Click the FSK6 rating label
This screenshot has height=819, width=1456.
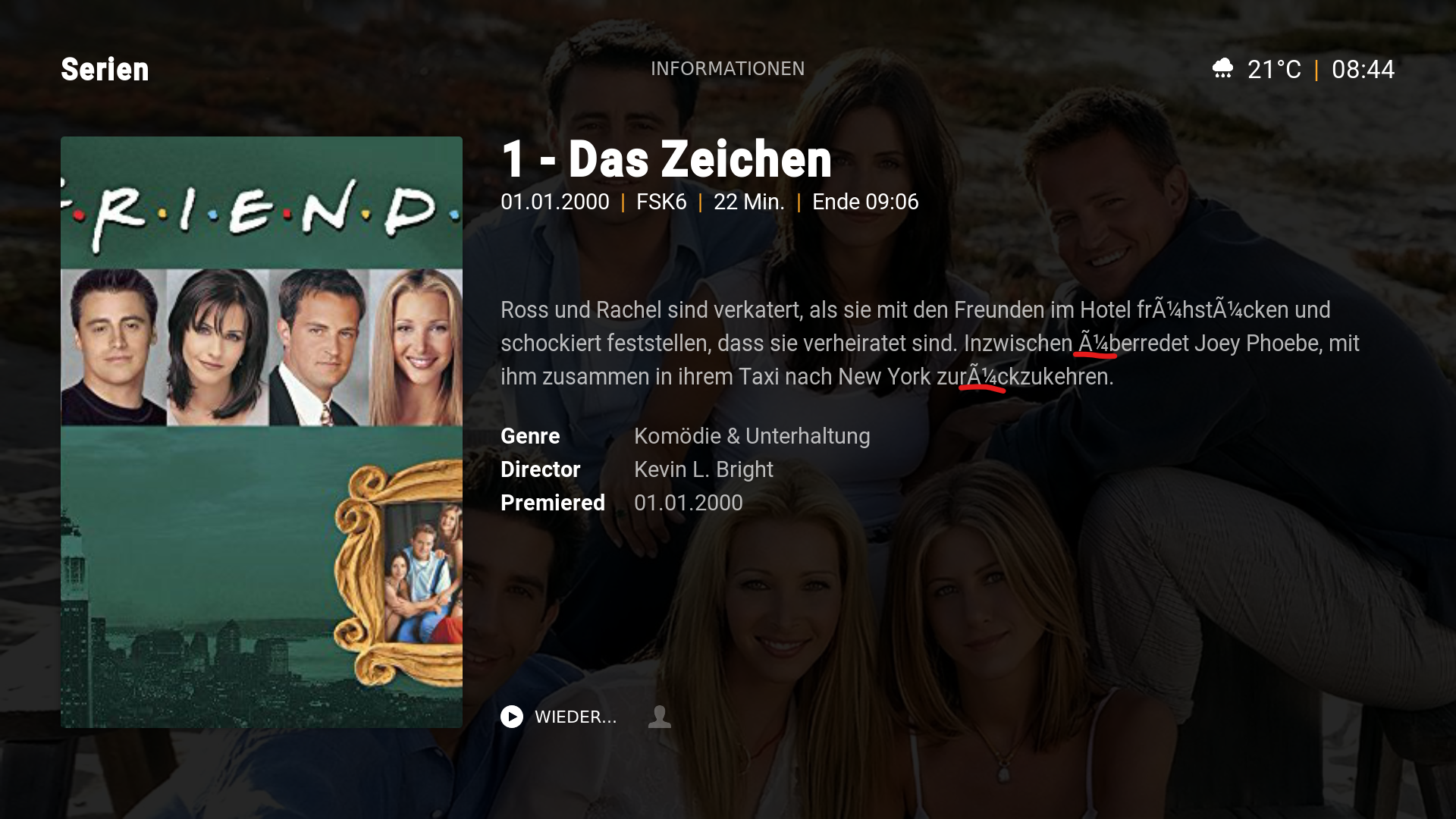[661, 202]
